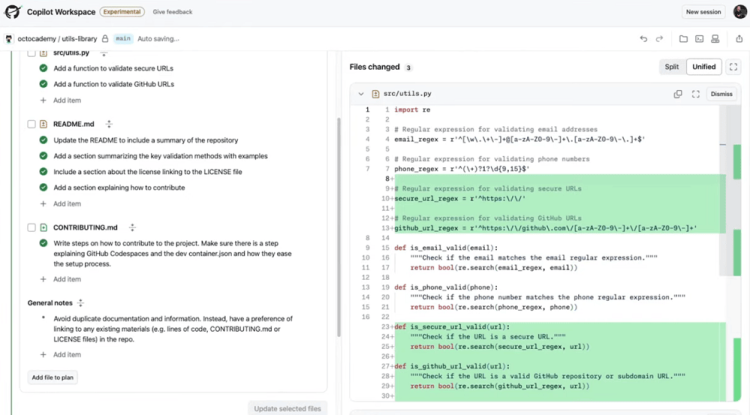Toggle the src/utils.py checkbox
The height and width of the screenshot is (415, 750).
(x=32, y=53)
